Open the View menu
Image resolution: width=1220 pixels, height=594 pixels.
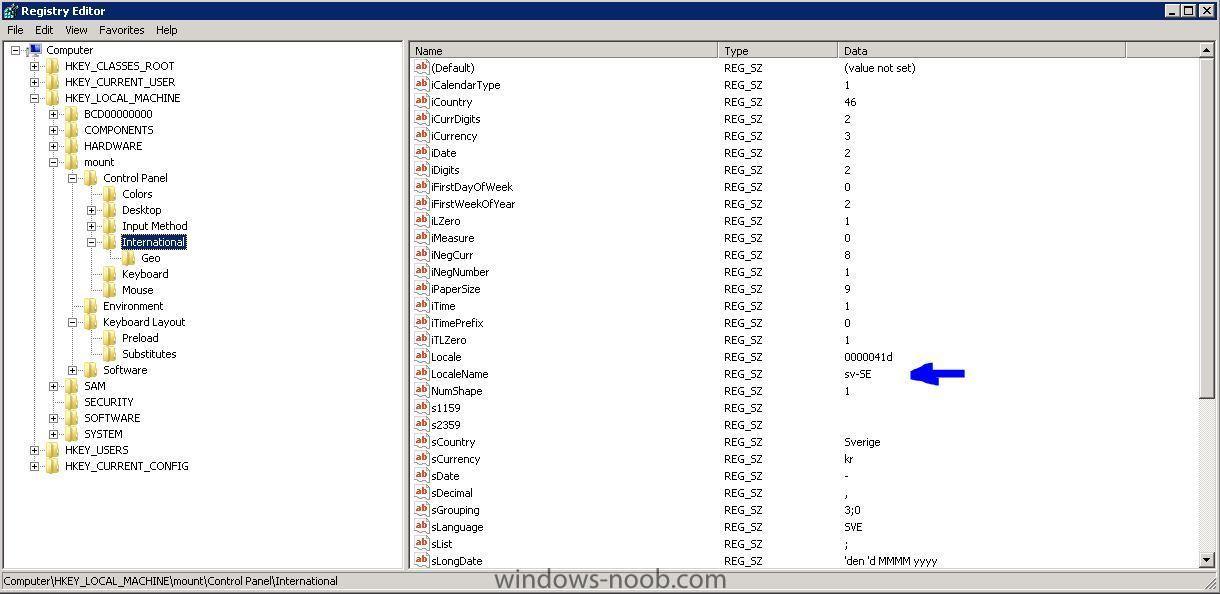coord(76,30)
